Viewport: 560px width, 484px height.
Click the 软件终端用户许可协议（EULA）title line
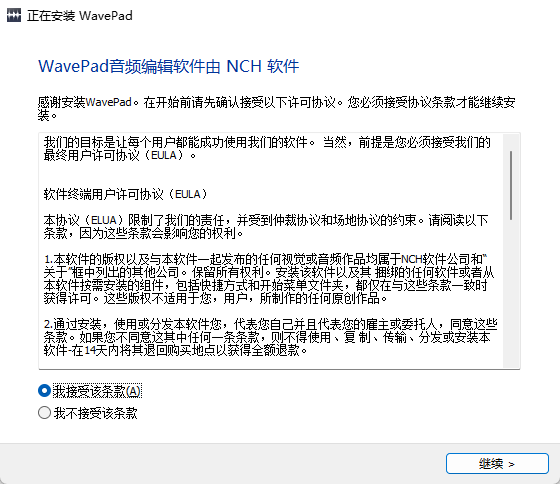pyautogui.click(x=125, y=194)
